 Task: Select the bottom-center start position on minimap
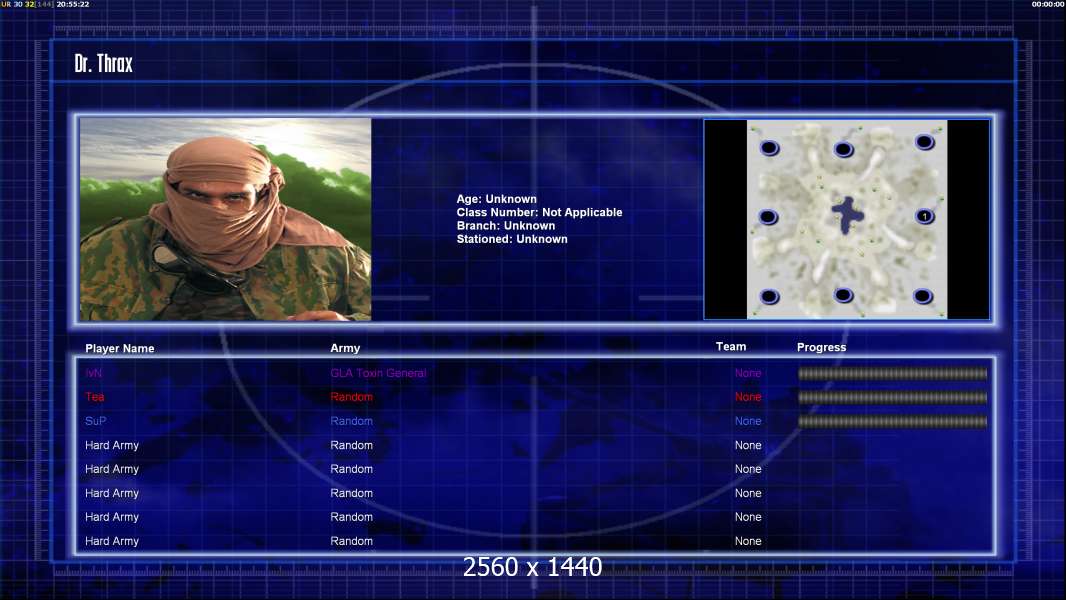coord(843,295)
